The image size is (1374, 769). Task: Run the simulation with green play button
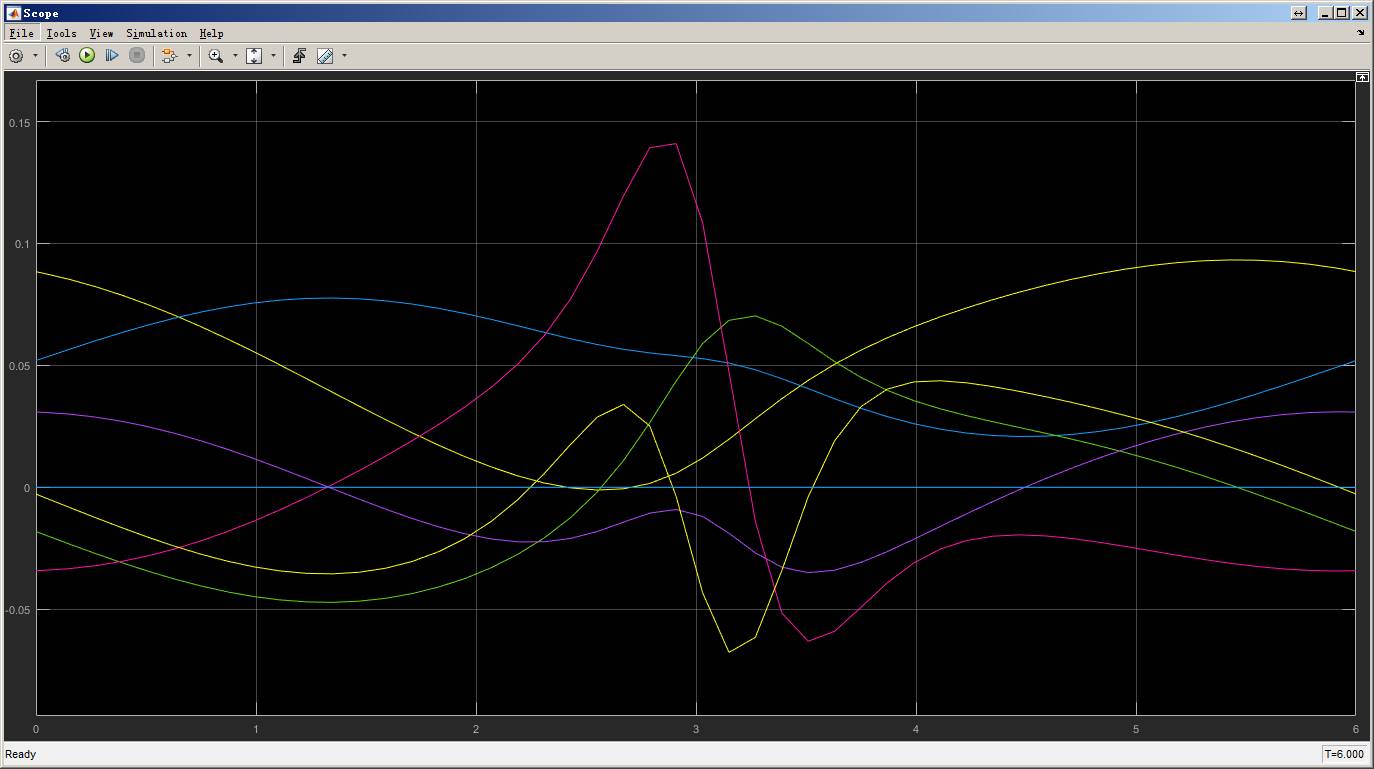[87, 56]
